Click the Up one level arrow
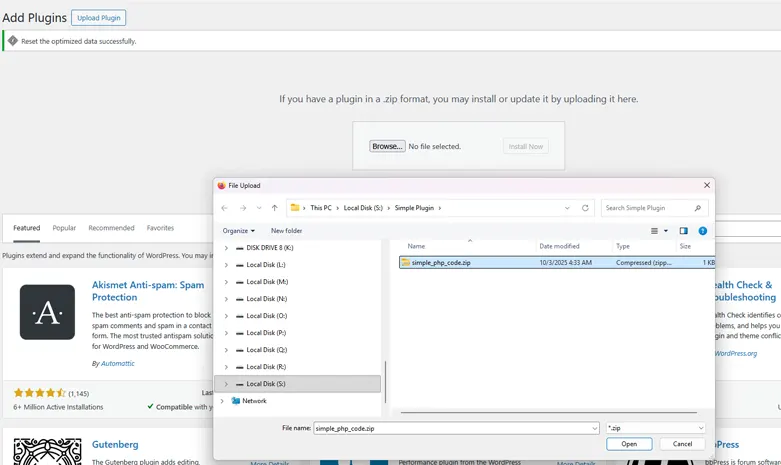781x465 pixels. [x=275, y=208]
